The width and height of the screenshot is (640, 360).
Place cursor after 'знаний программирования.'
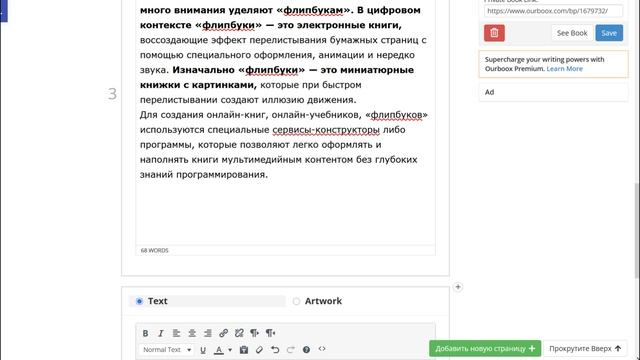point(269,175)
